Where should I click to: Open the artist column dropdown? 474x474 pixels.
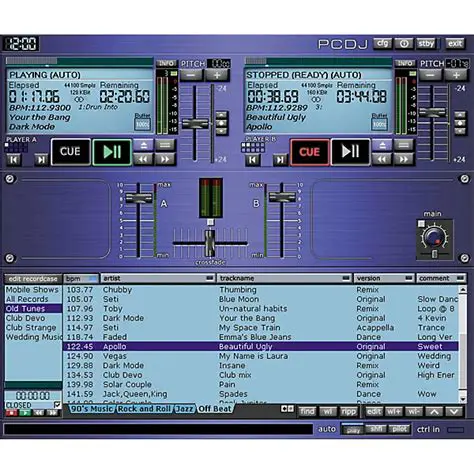coord(210,278)
